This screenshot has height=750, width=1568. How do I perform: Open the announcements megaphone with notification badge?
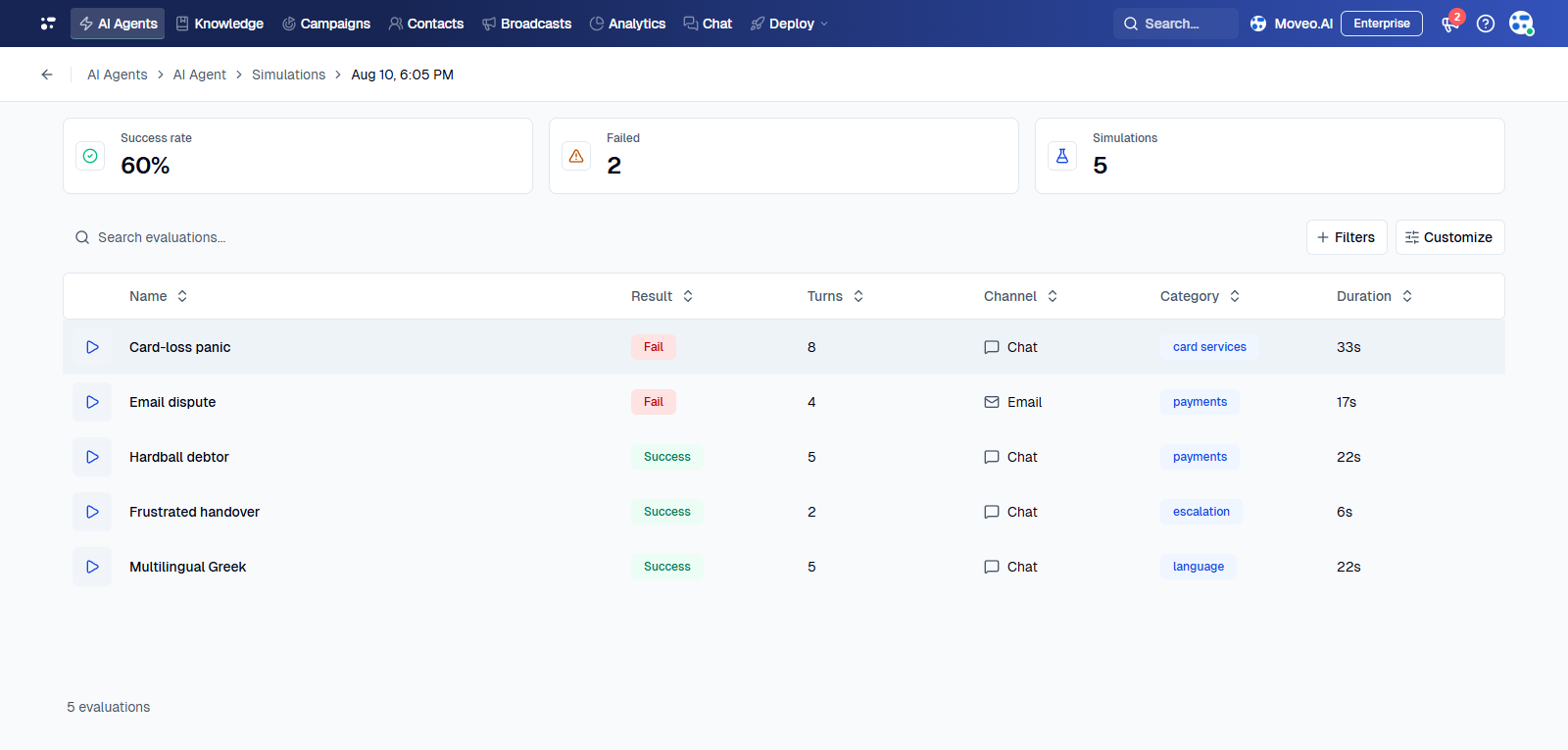(x=1451, y=24)
